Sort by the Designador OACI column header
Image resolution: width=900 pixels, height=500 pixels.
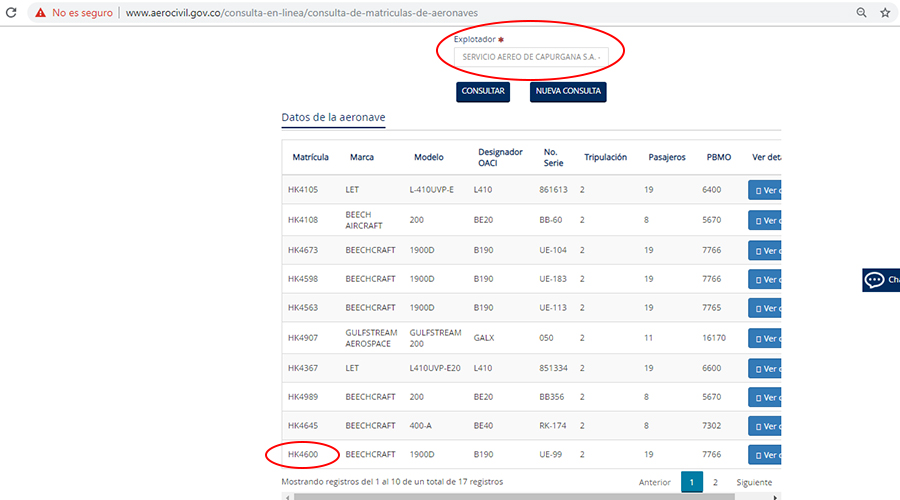click(500, 157)
